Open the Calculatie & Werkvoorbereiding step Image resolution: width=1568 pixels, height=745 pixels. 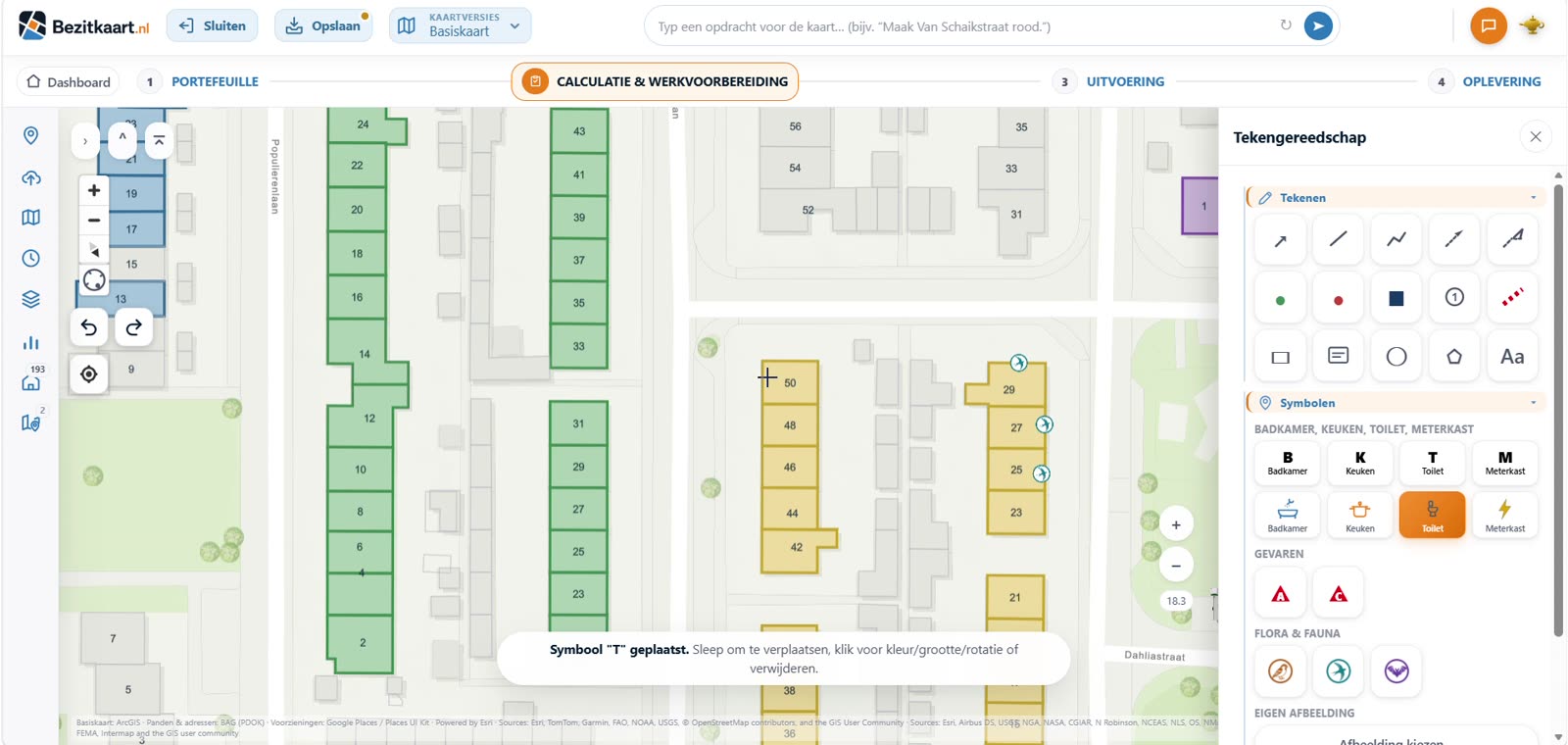pyautogui.click(x=655, y=82)
